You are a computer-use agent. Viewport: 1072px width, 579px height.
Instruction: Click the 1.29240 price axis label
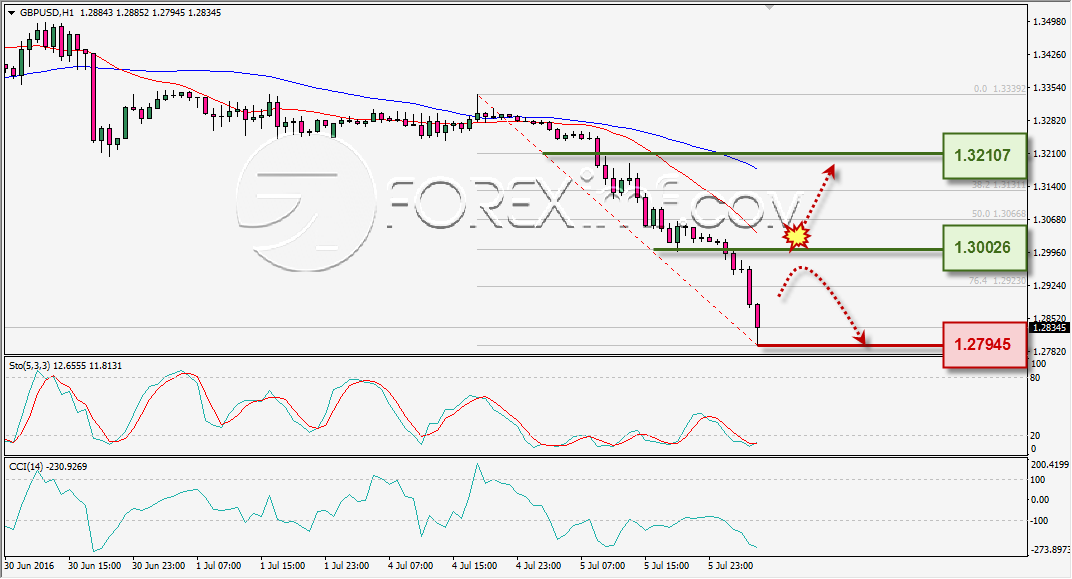point(1049,285)
